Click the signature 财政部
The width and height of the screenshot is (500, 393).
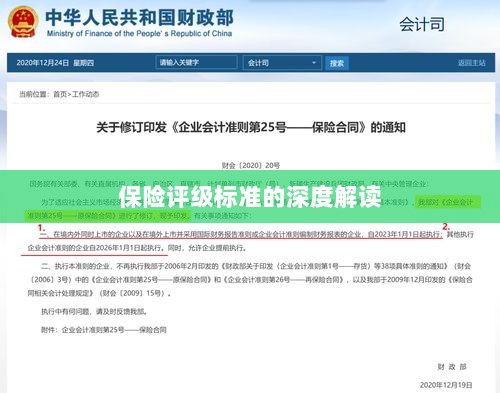point(452,367)
